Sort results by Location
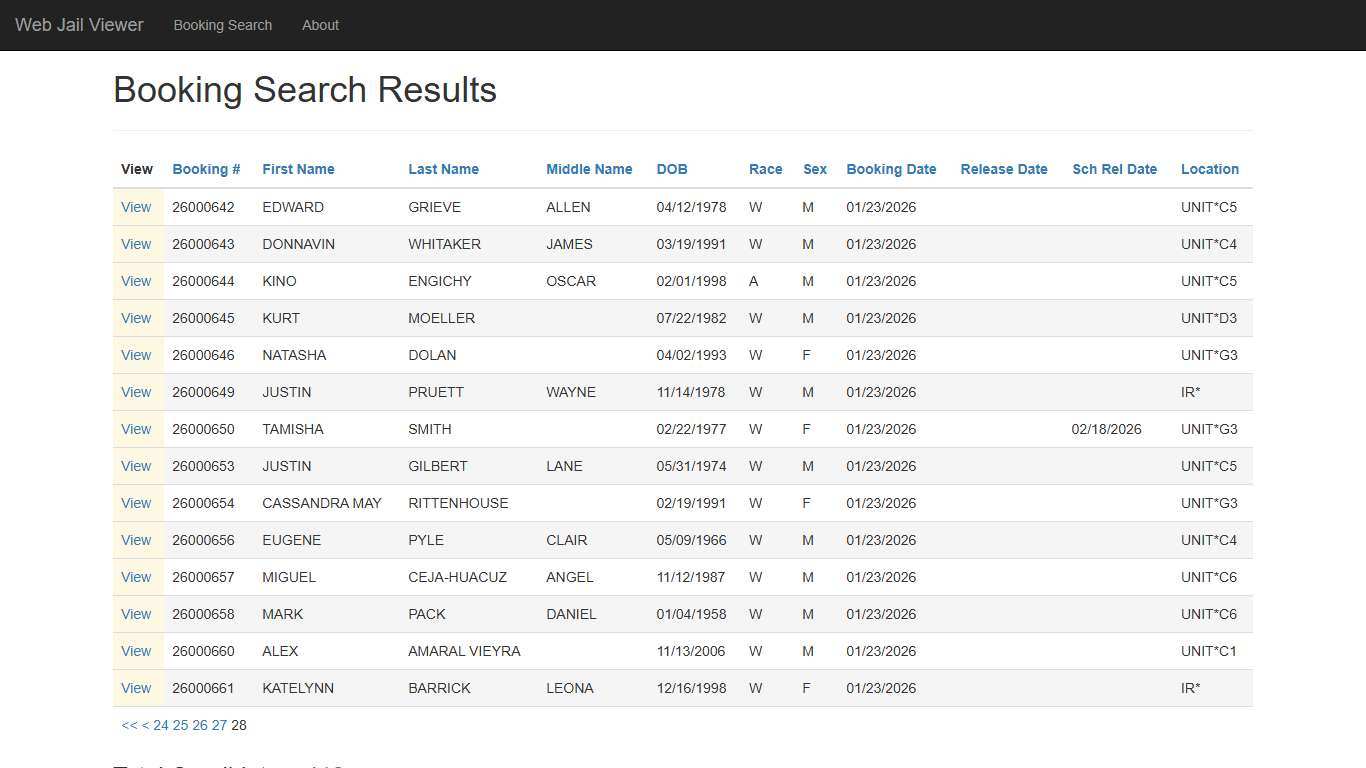Viewport: 1366px width, 768px height. [1209, 169]
